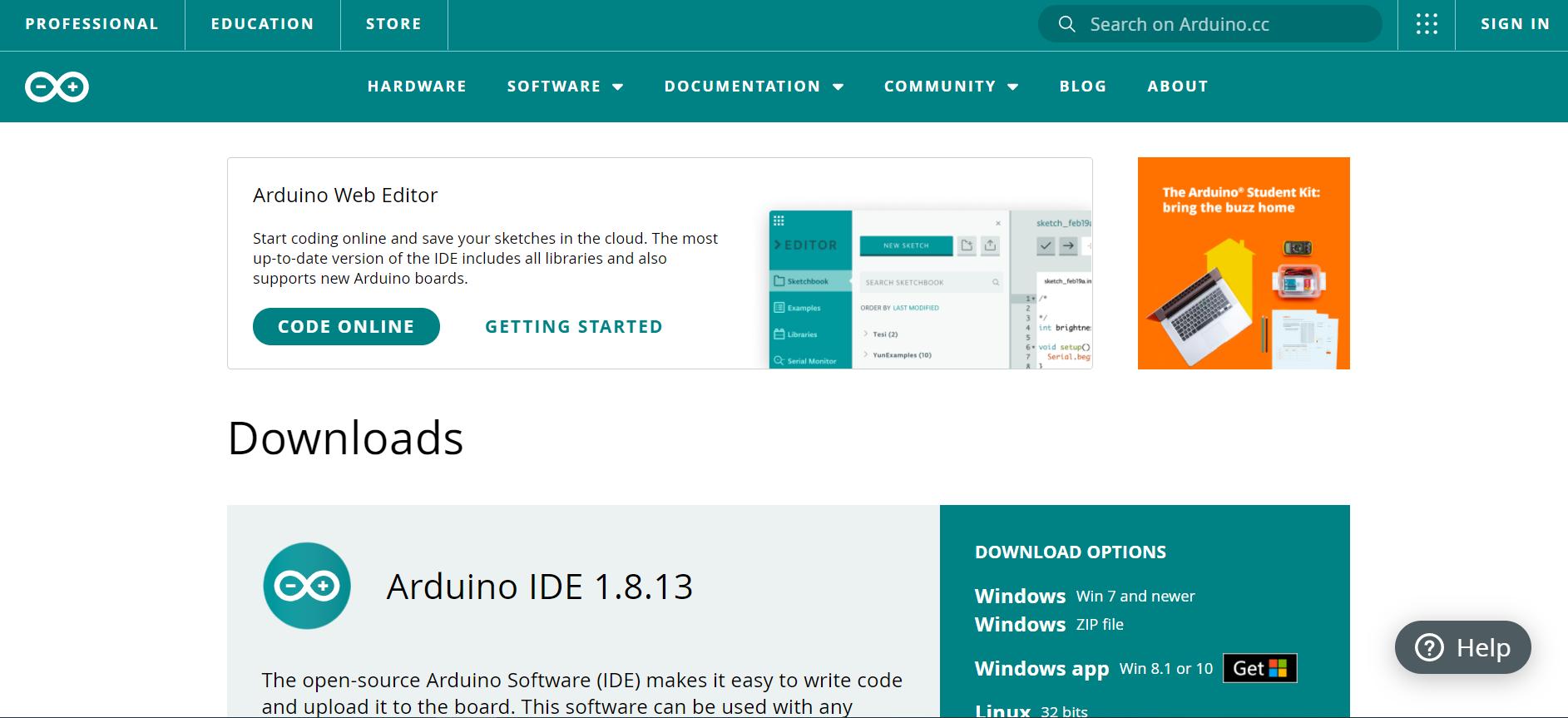Focus the Search on Arduino.cc field
Screen dimensions: 1568x718
coord(1209,24)
